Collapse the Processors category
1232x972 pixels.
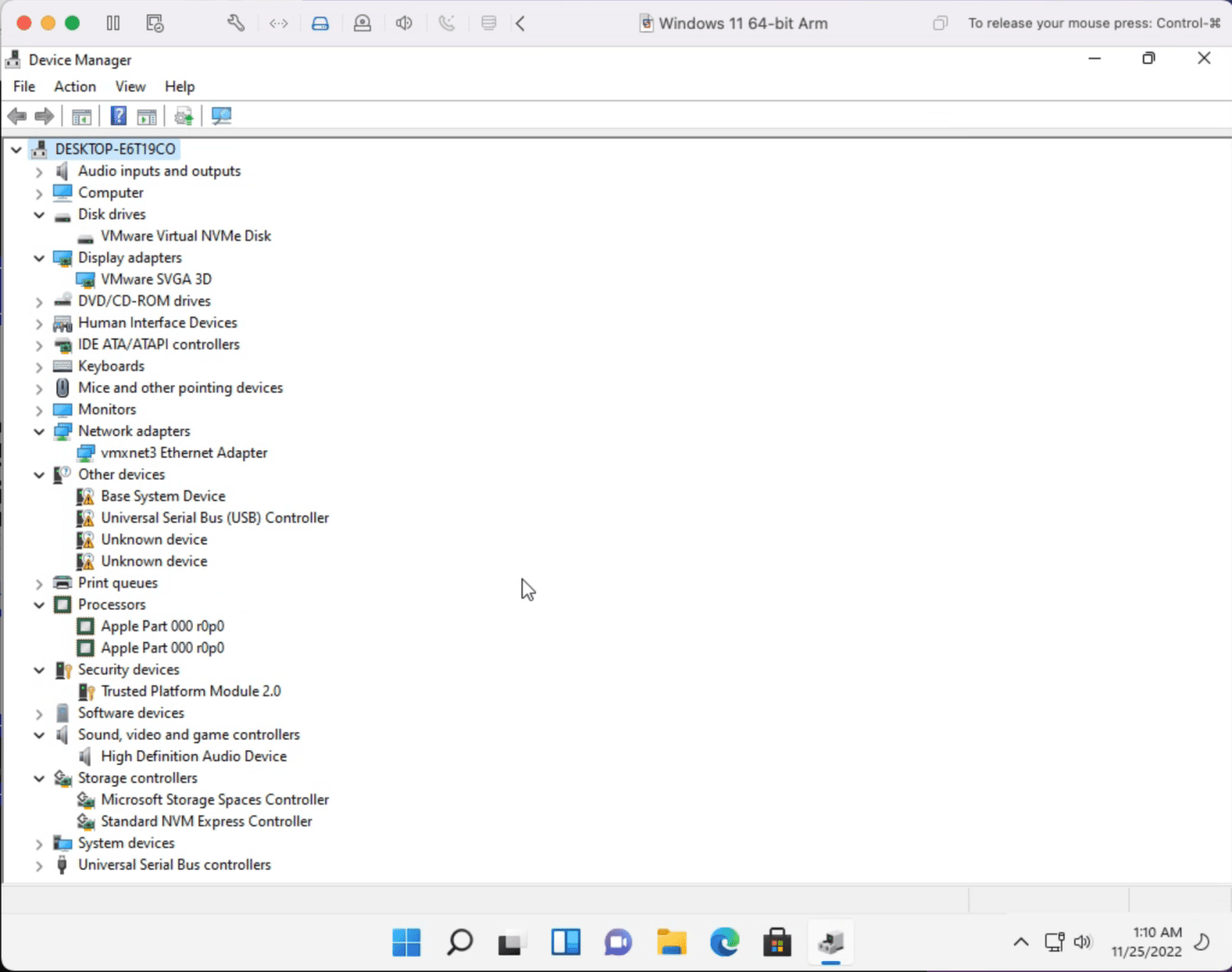tap(39, 605)
